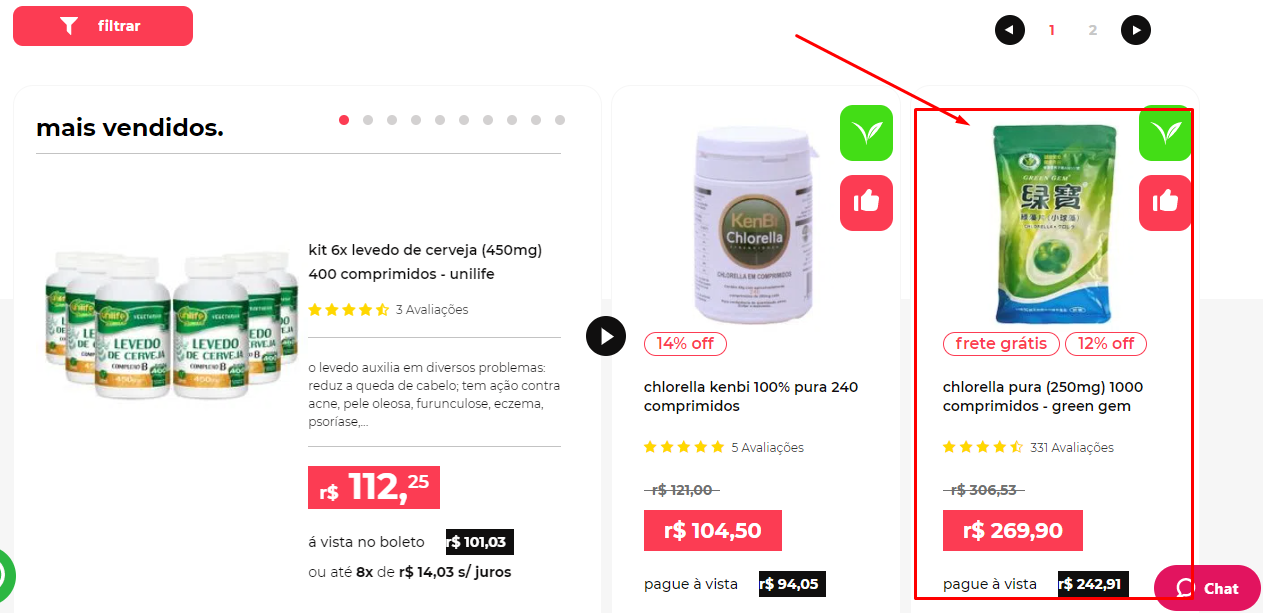This screenshot has width=1263, height=613.
Task: Click Kenbi Chlorella bottle image
Action: point(754,225)
